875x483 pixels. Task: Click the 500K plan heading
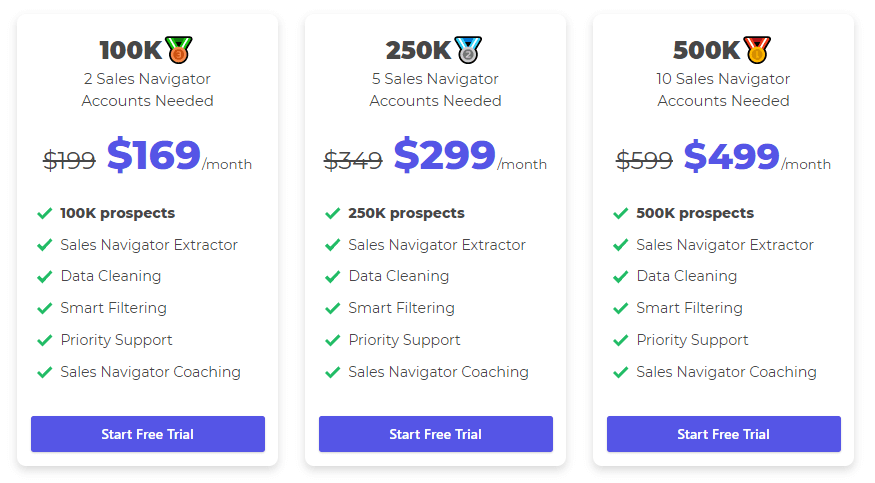706,50
